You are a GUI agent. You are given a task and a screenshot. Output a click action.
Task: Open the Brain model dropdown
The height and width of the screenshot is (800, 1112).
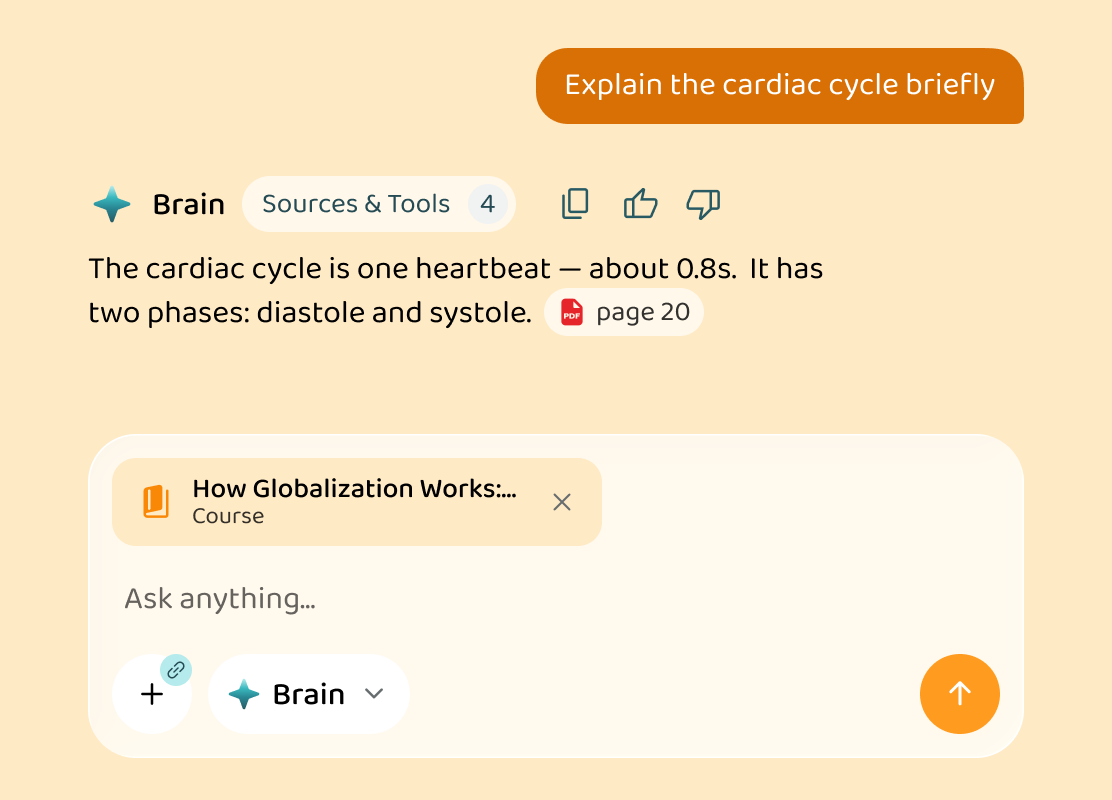[x=308, y=694]
